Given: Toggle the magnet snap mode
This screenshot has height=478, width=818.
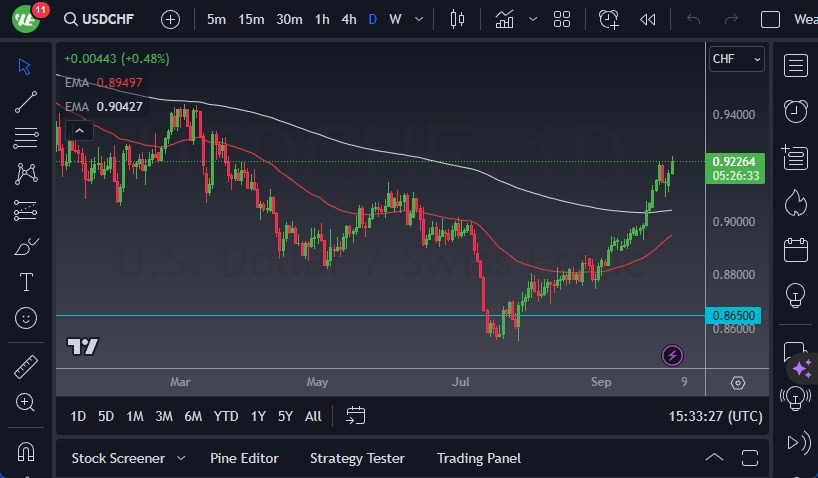Looking at the screenshot, I should tap(26, 451).
